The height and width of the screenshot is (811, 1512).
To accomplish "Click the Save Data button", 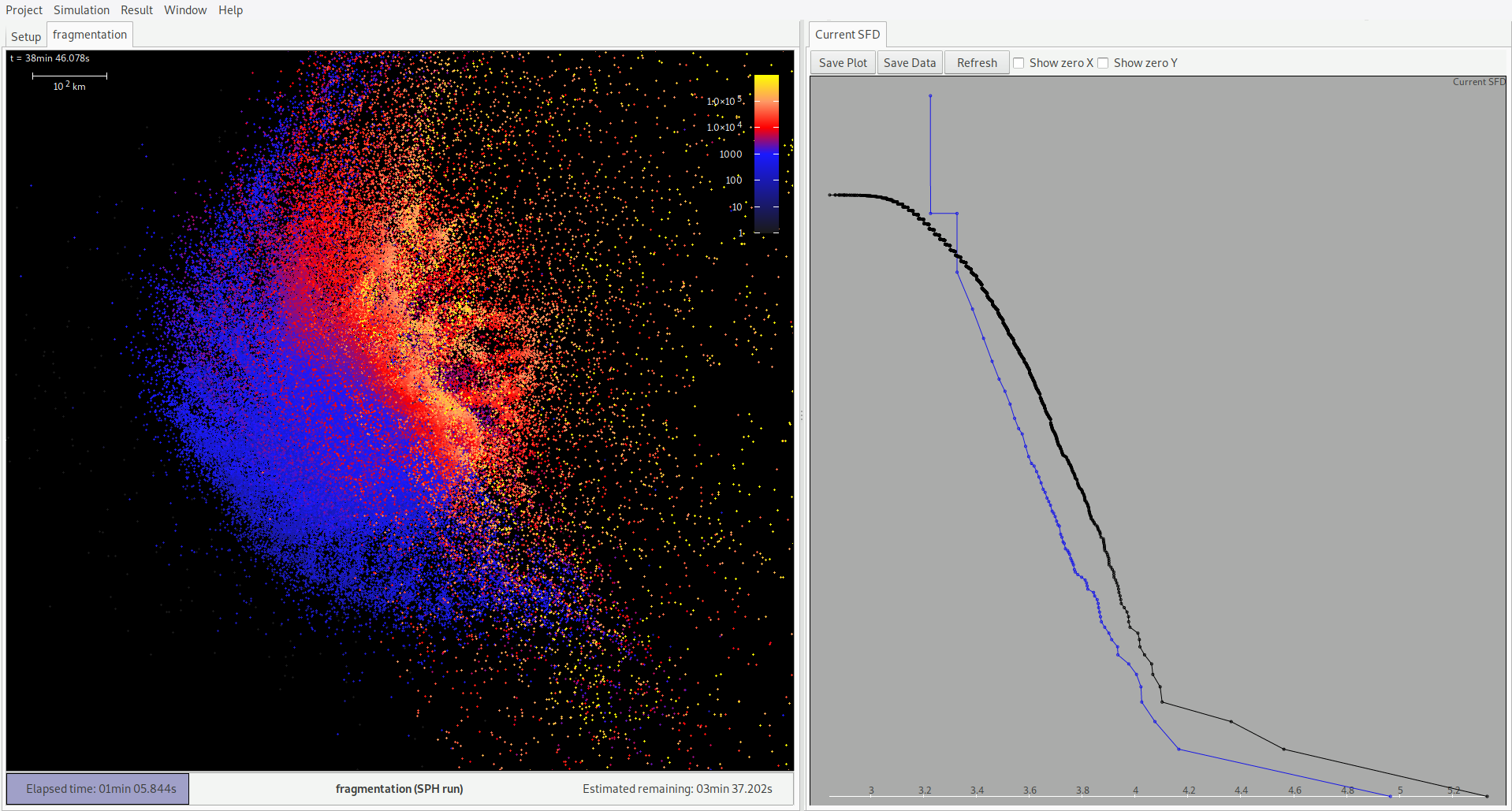I will [910, 63].
